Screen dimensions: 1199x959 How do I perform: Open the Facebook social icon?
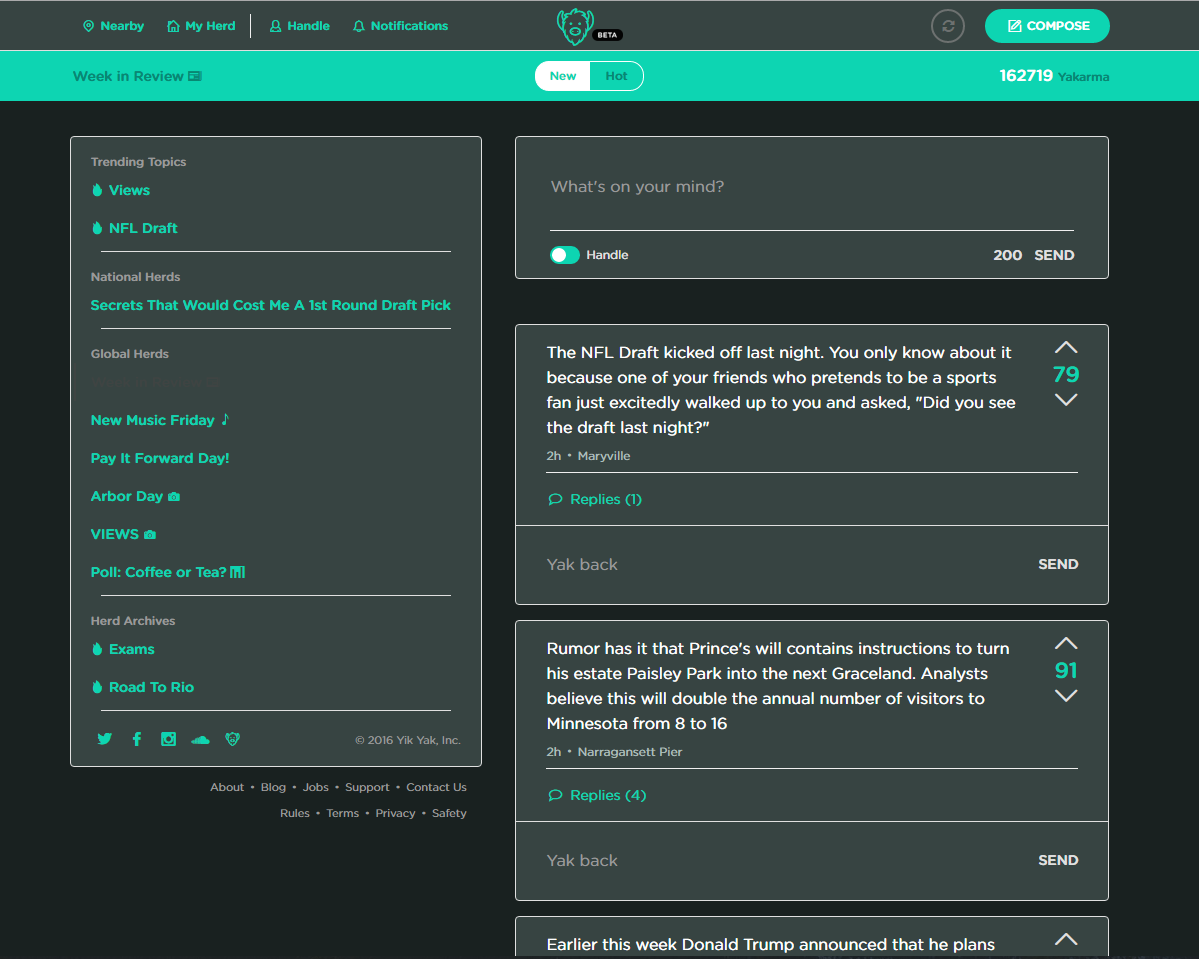[137, 739]
